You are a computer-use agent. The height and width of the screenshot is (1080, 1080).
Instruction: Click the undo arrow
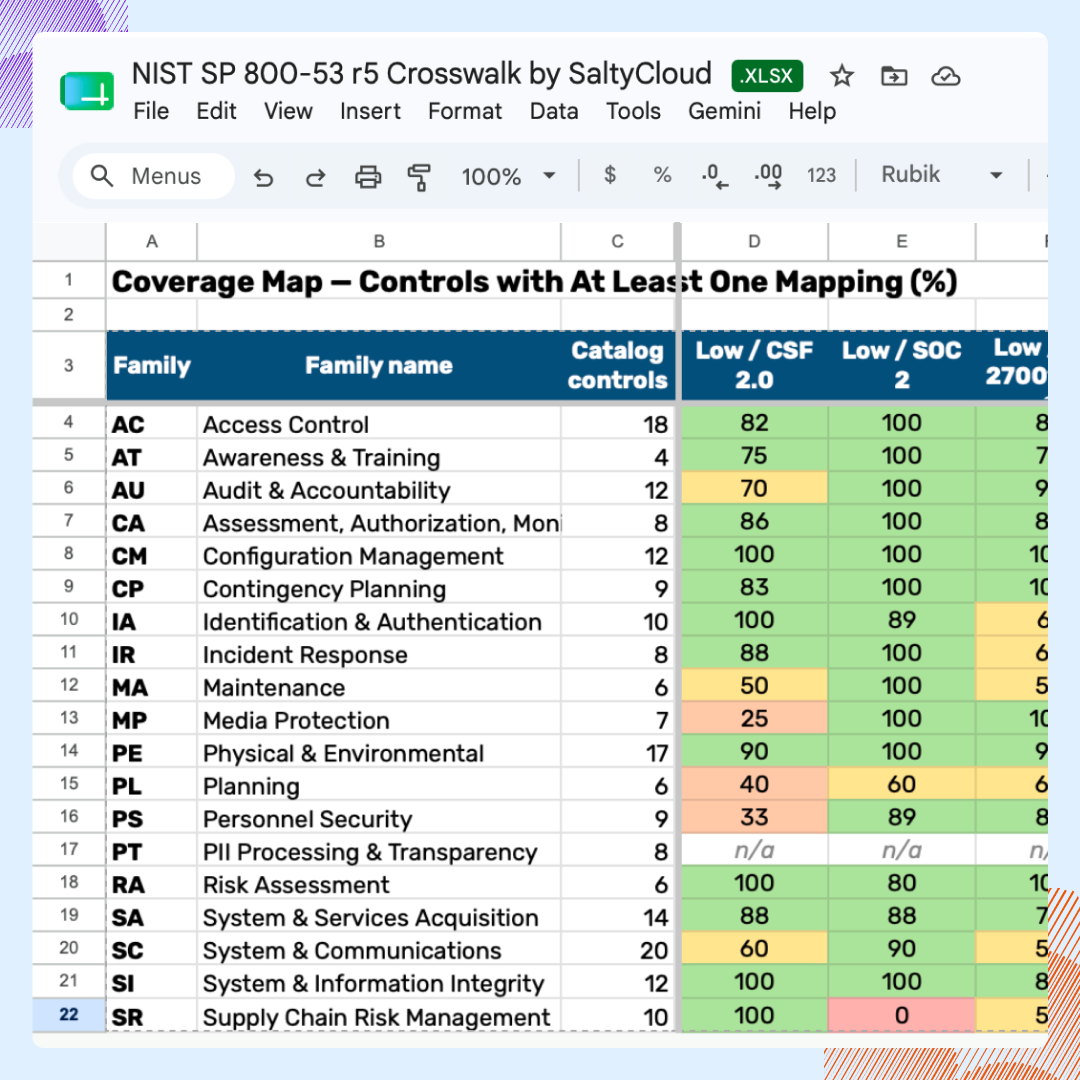point(263,177)
